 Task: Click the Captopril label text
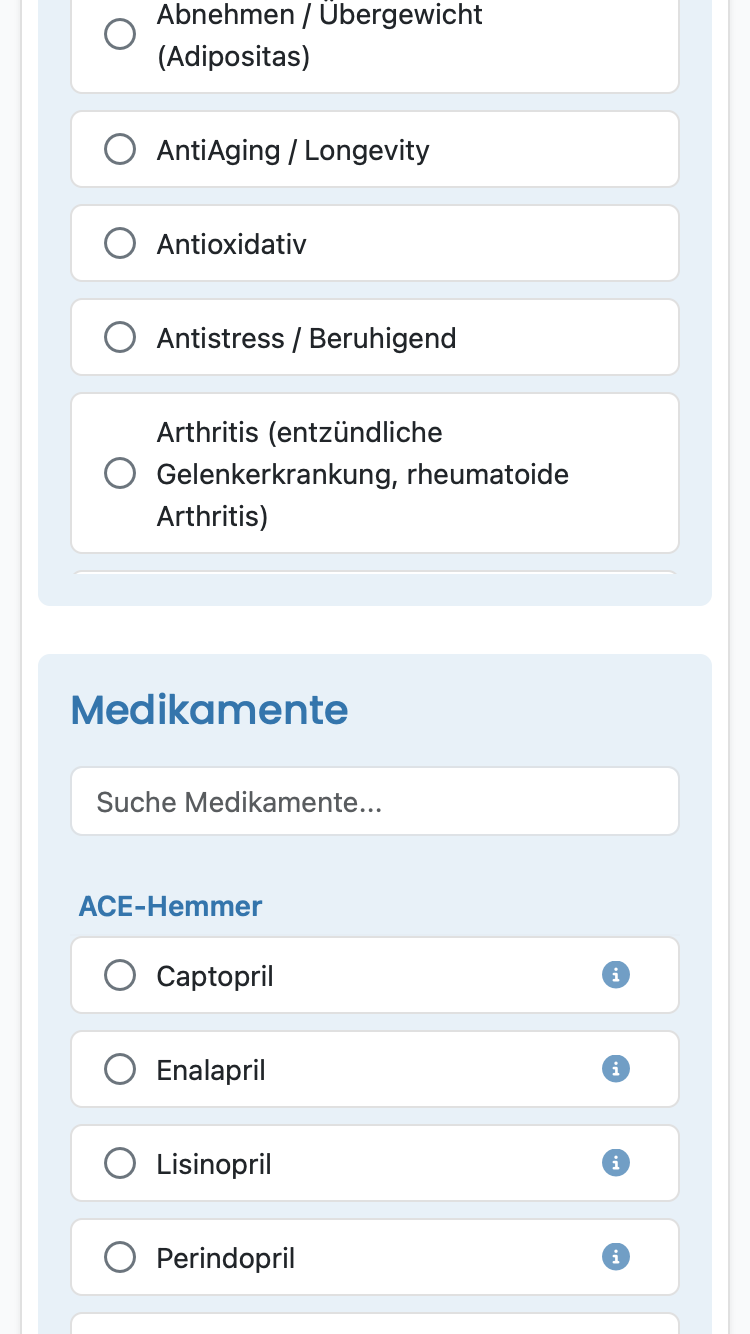click(215, 976)
